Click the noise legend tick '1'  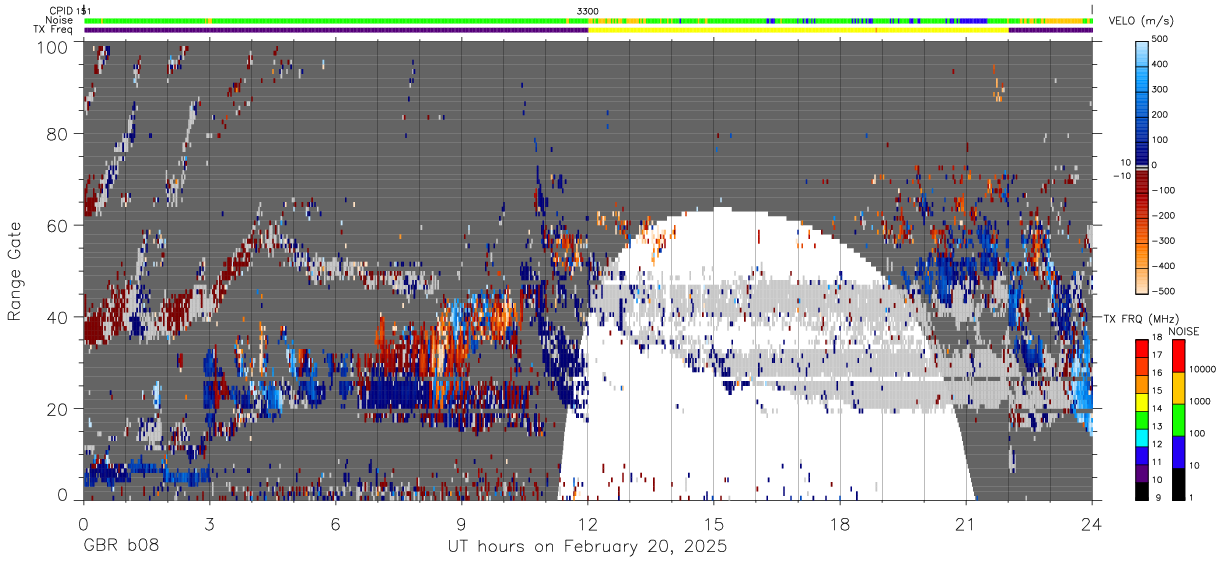(1192, 497)
